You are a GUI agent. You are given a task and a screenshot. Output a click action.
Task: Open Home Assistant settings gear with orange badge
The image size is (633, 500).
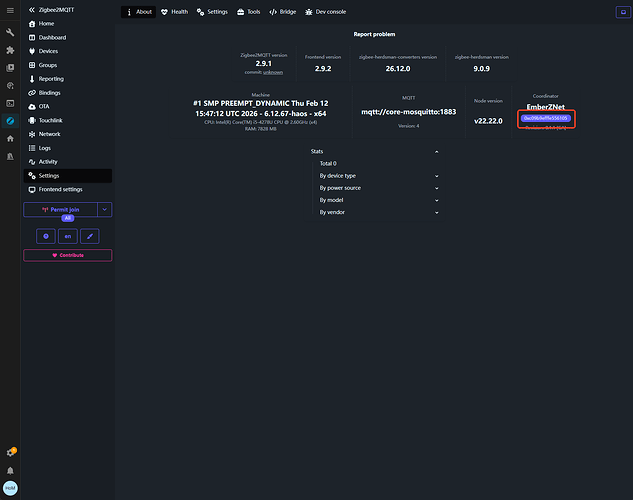tap(10, 452)
